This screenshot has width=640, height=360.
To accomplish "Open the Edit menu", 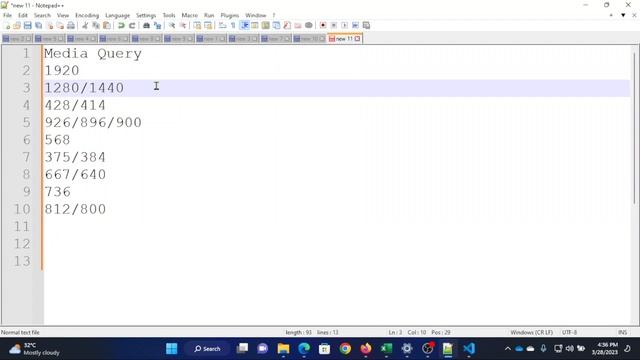I will tap(23, 16).
